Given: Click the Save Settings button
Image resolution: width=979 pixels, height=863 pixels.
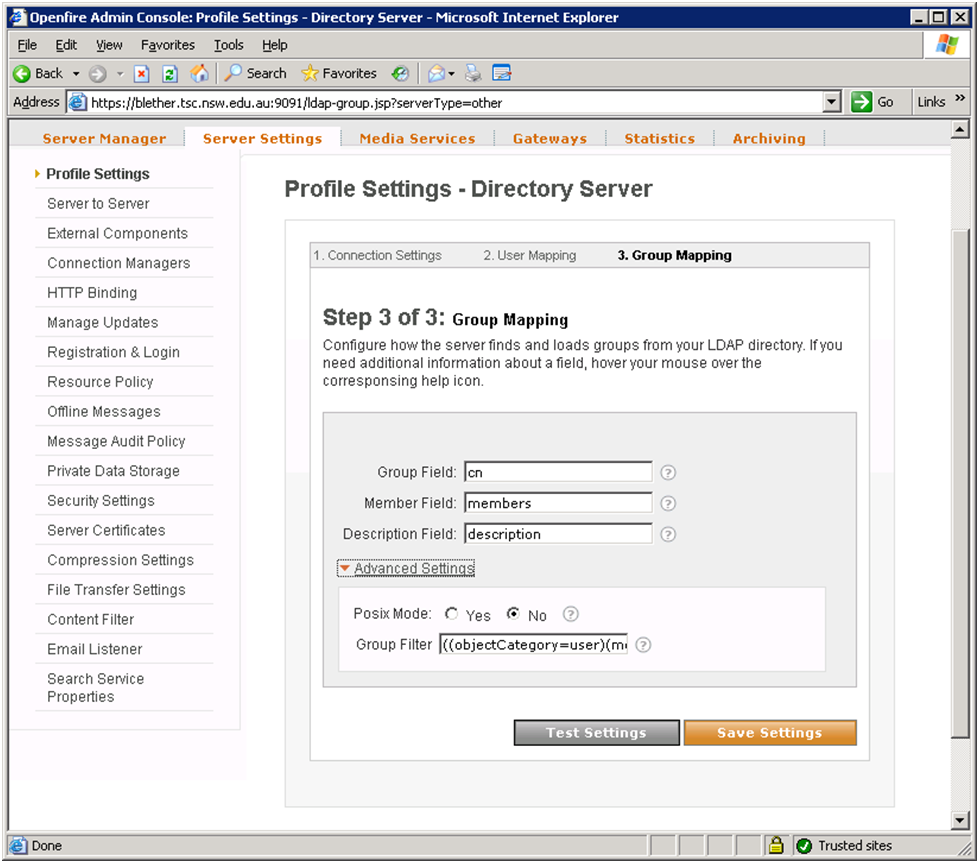Looking at the screenshot, I should (770, 732).
